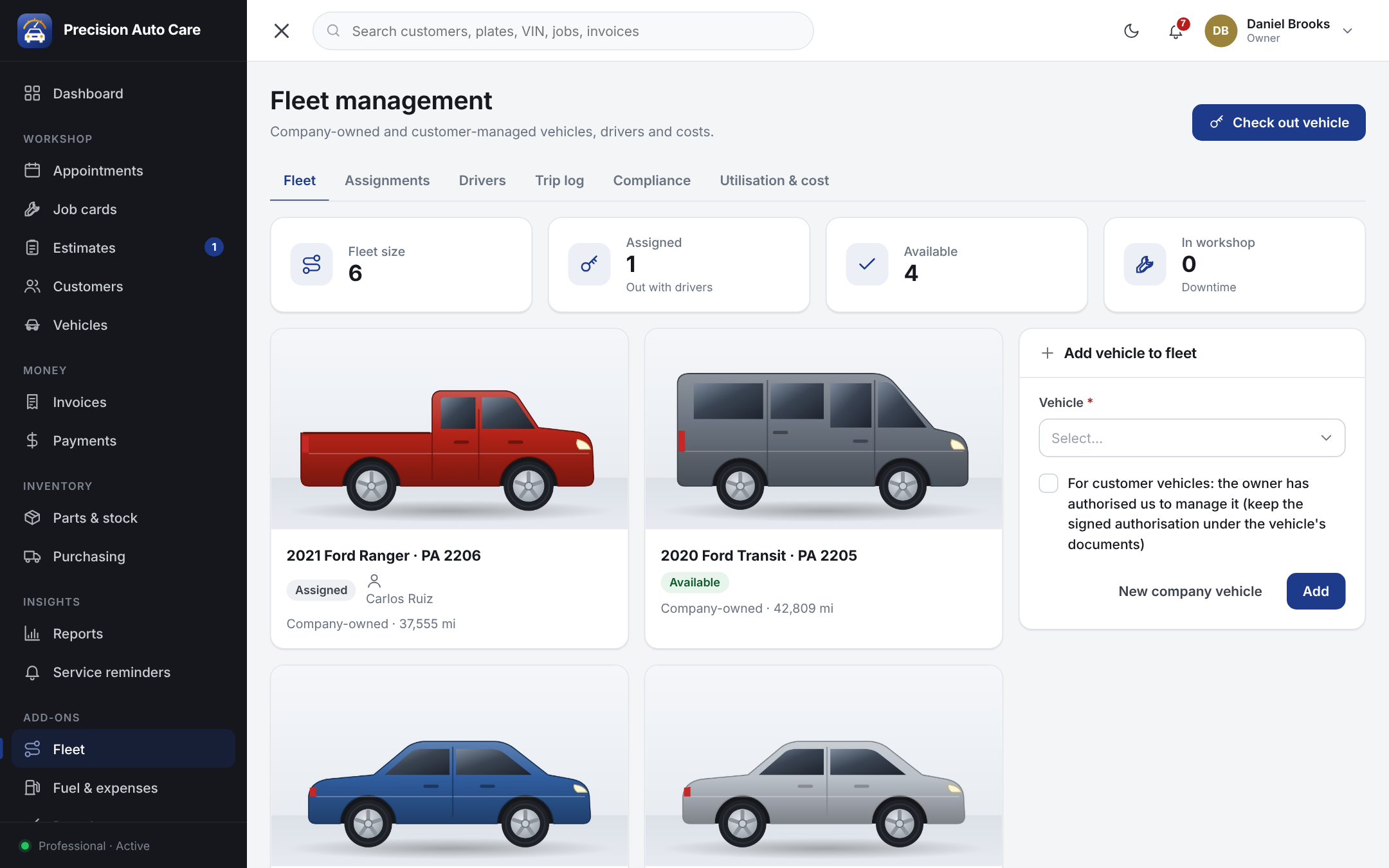Open Vehicles in the sidebar

pos(123,325)
